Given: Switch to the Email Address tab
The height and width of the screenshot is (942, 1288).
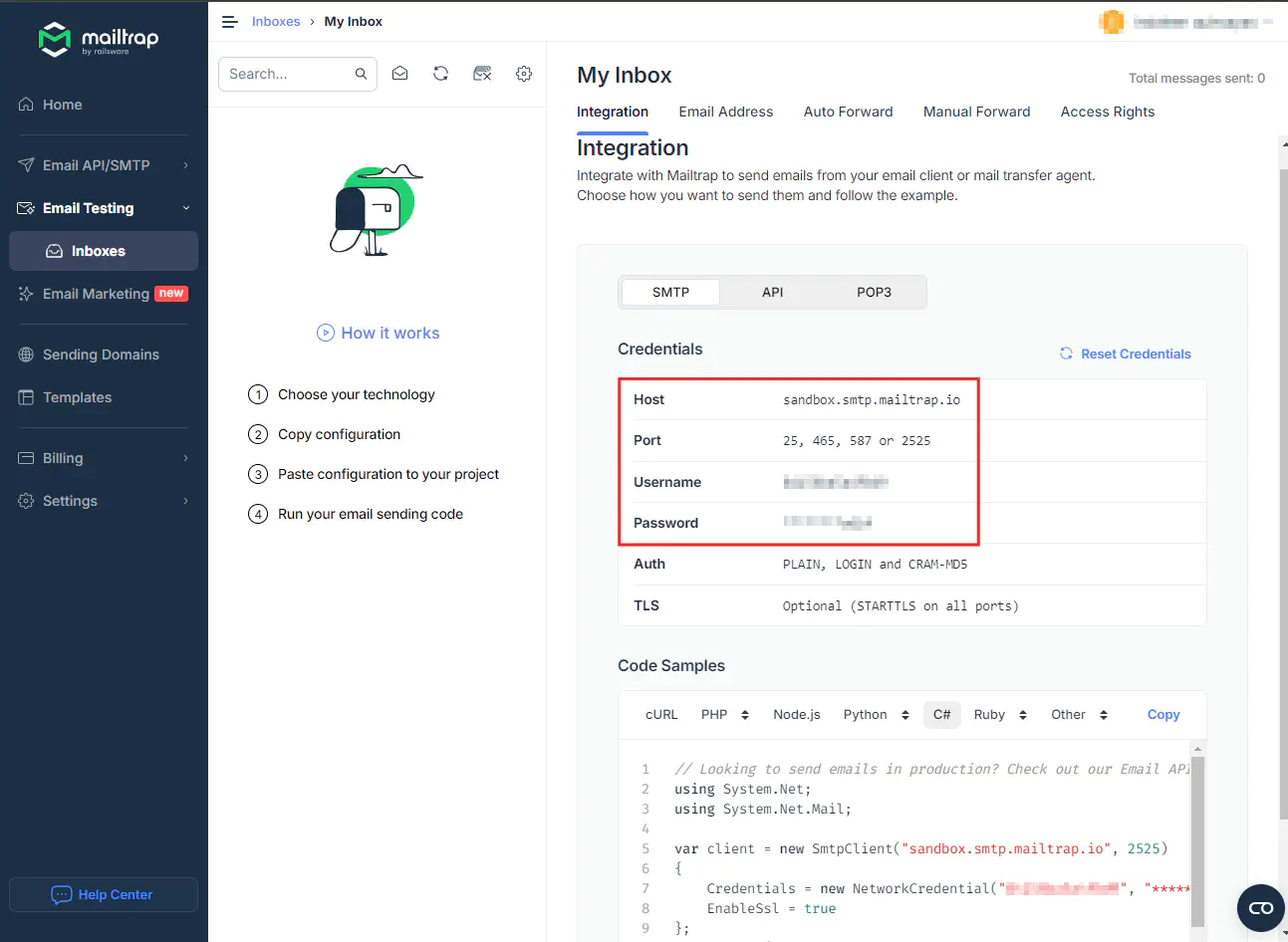Looking at the screenshot, I should tap(726, 112).
